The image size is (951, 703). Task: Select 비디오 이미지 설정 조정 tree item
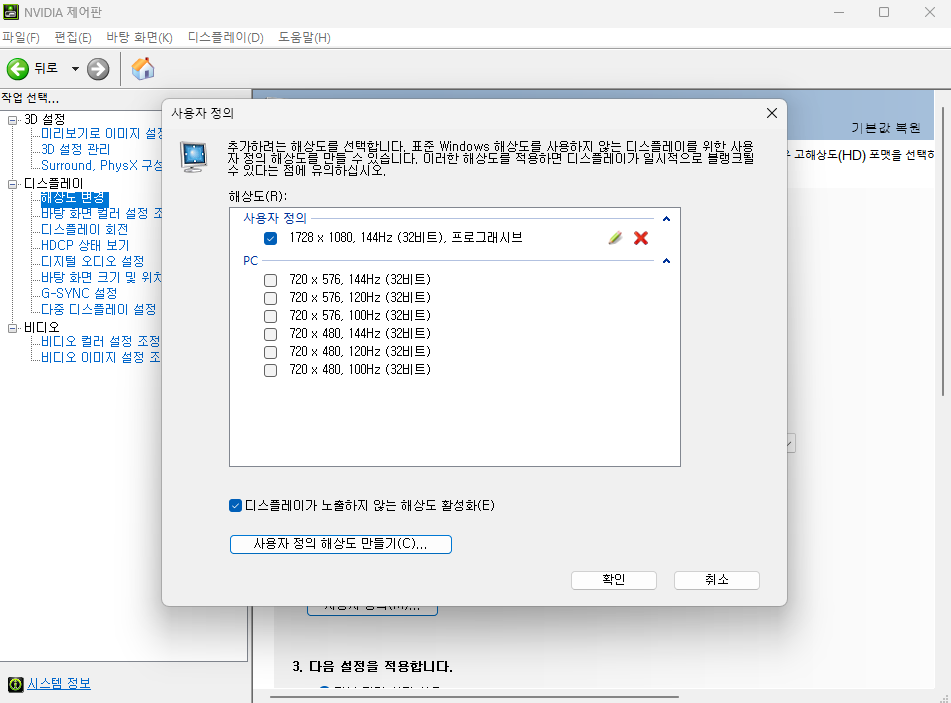[100, 357]
